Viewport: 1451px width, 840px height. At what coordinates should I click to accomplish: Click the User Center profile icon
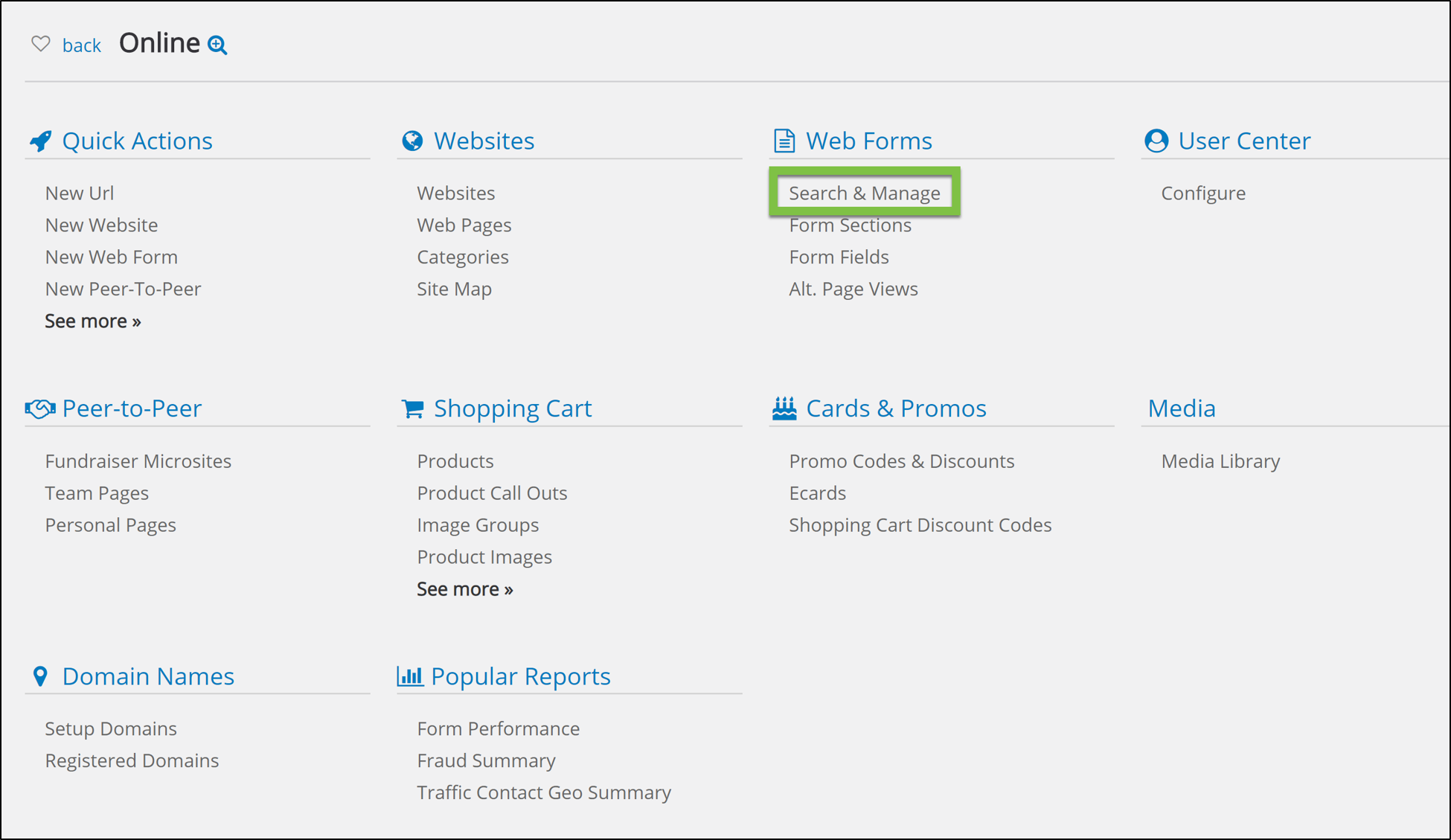[1156, 141]
